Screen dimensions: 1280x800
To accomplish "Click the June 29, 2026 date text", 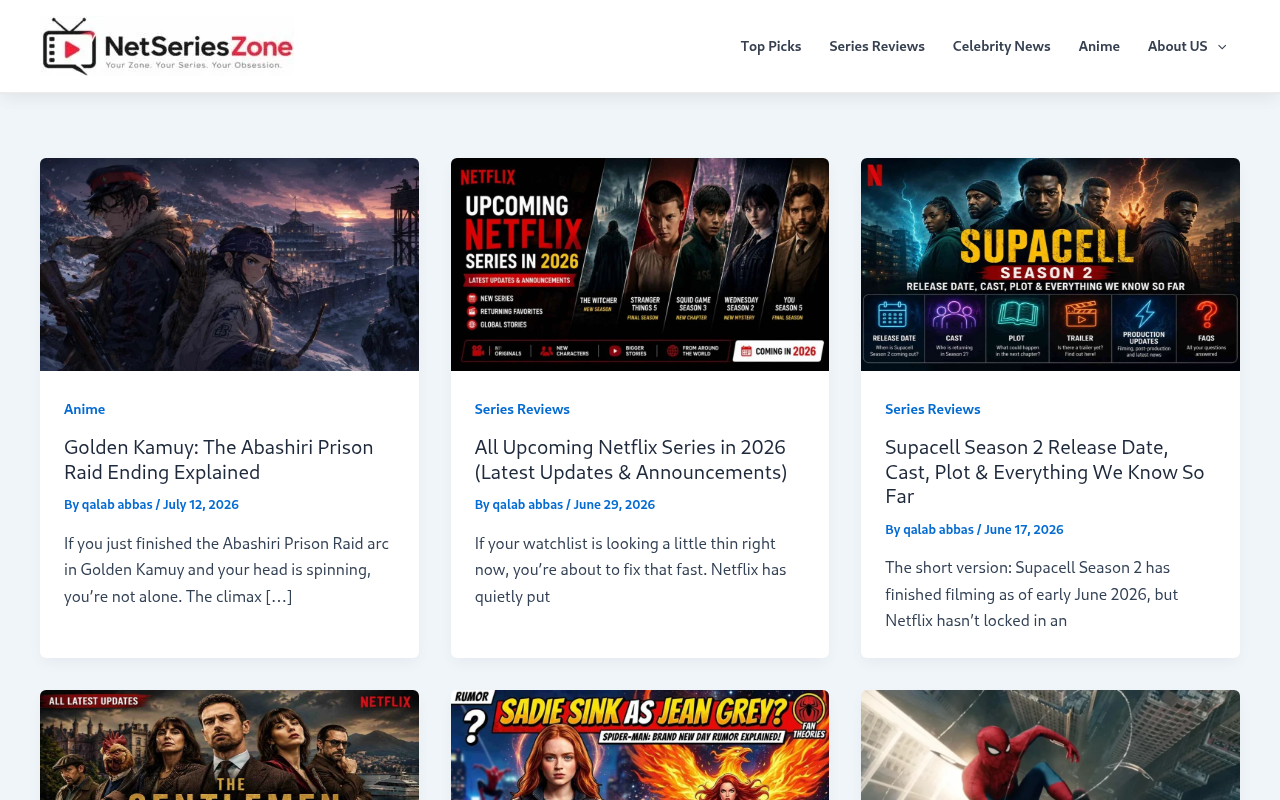I will click(614, 505).
